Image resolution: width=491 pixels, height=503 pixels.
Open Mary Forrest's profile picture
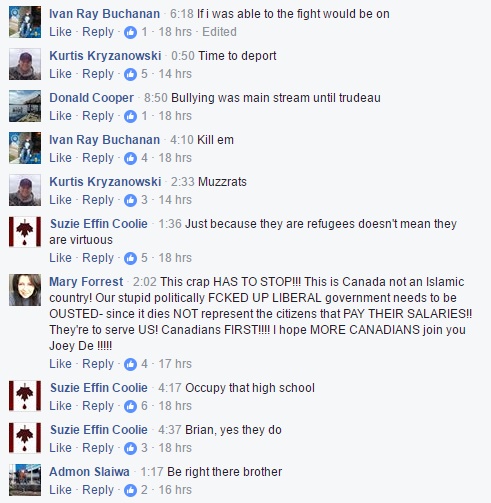[x=25, y=290]
